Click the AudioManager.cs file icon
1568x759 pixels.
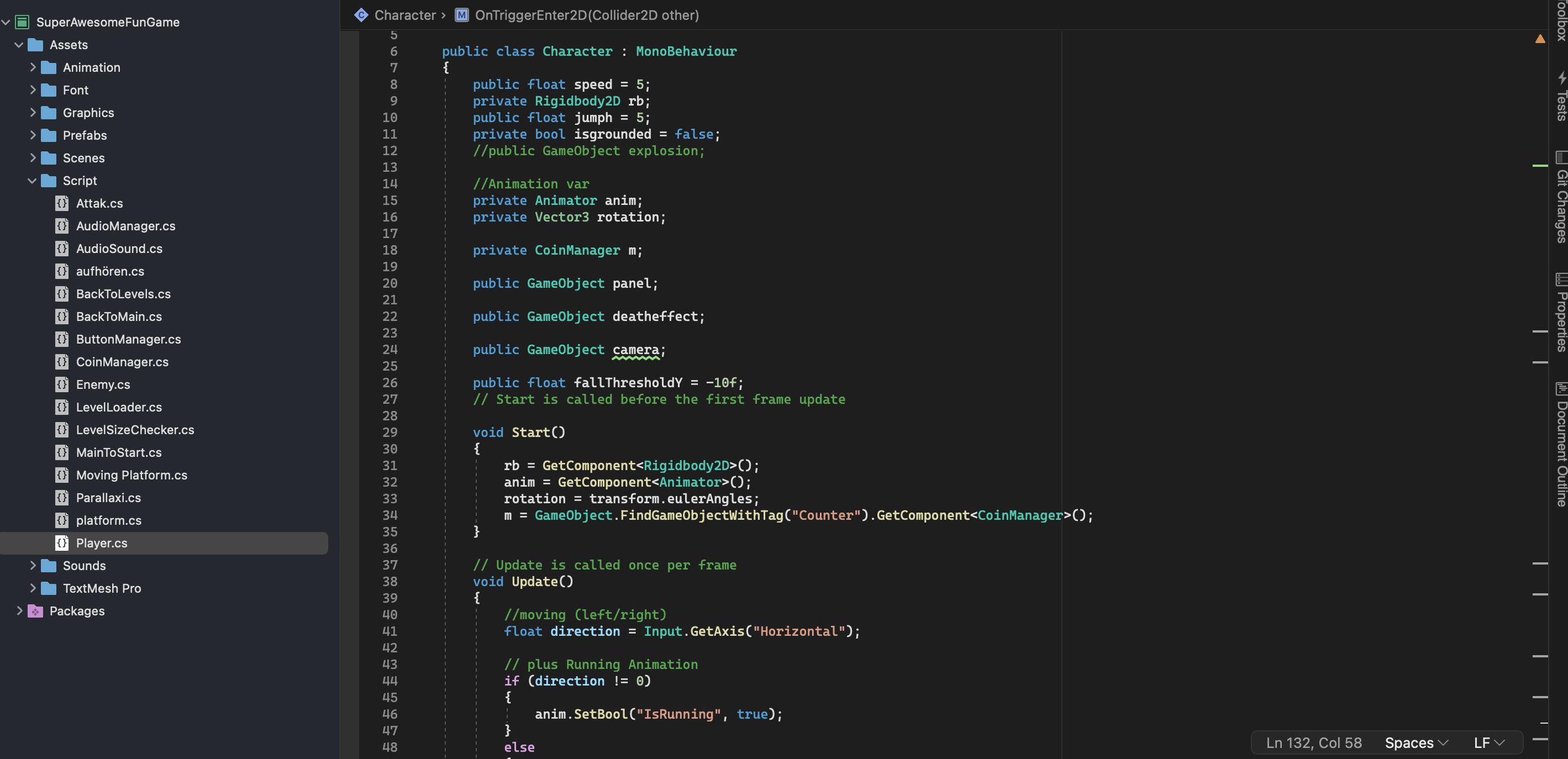click(x=62, y=226)
